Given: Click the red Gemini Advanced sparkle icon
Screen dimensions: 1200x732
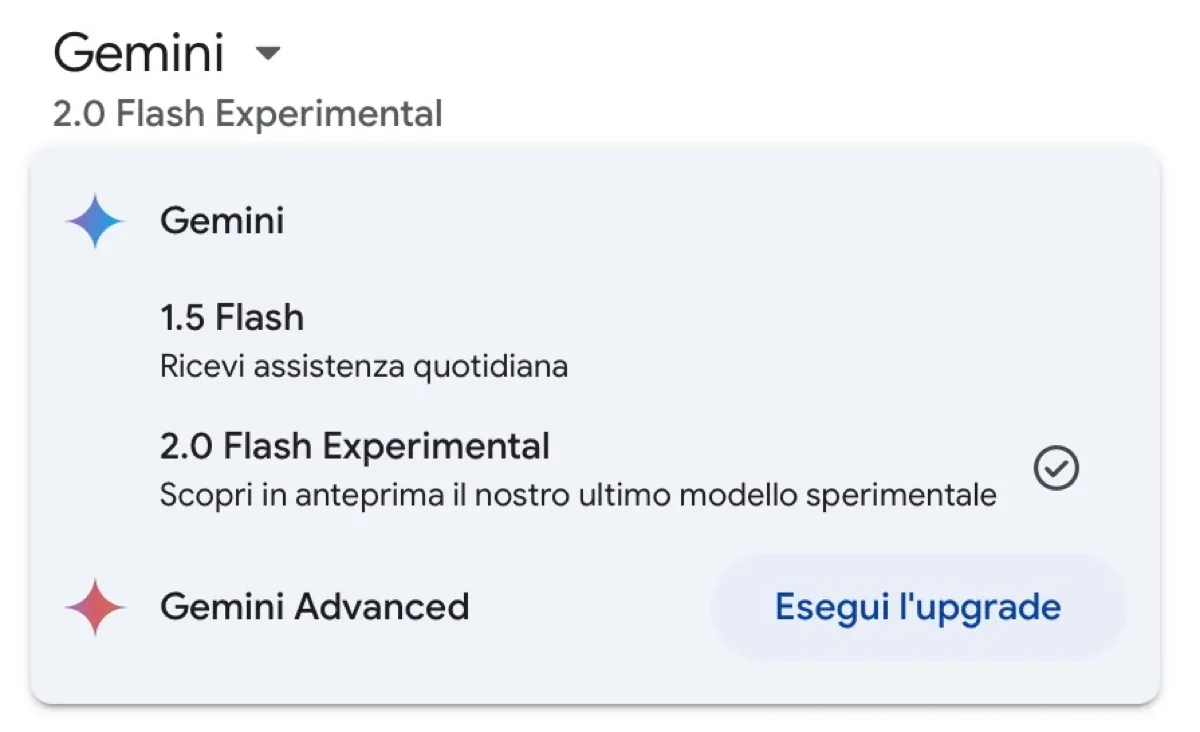Looking at the screenshot, I should pyautogui.click(x=94, y=606).
